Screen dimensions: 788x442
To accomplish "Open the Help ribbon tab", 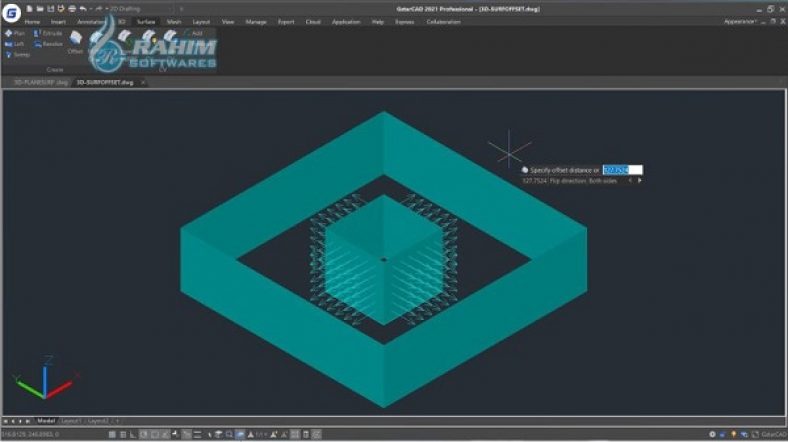I will [378, 22].
